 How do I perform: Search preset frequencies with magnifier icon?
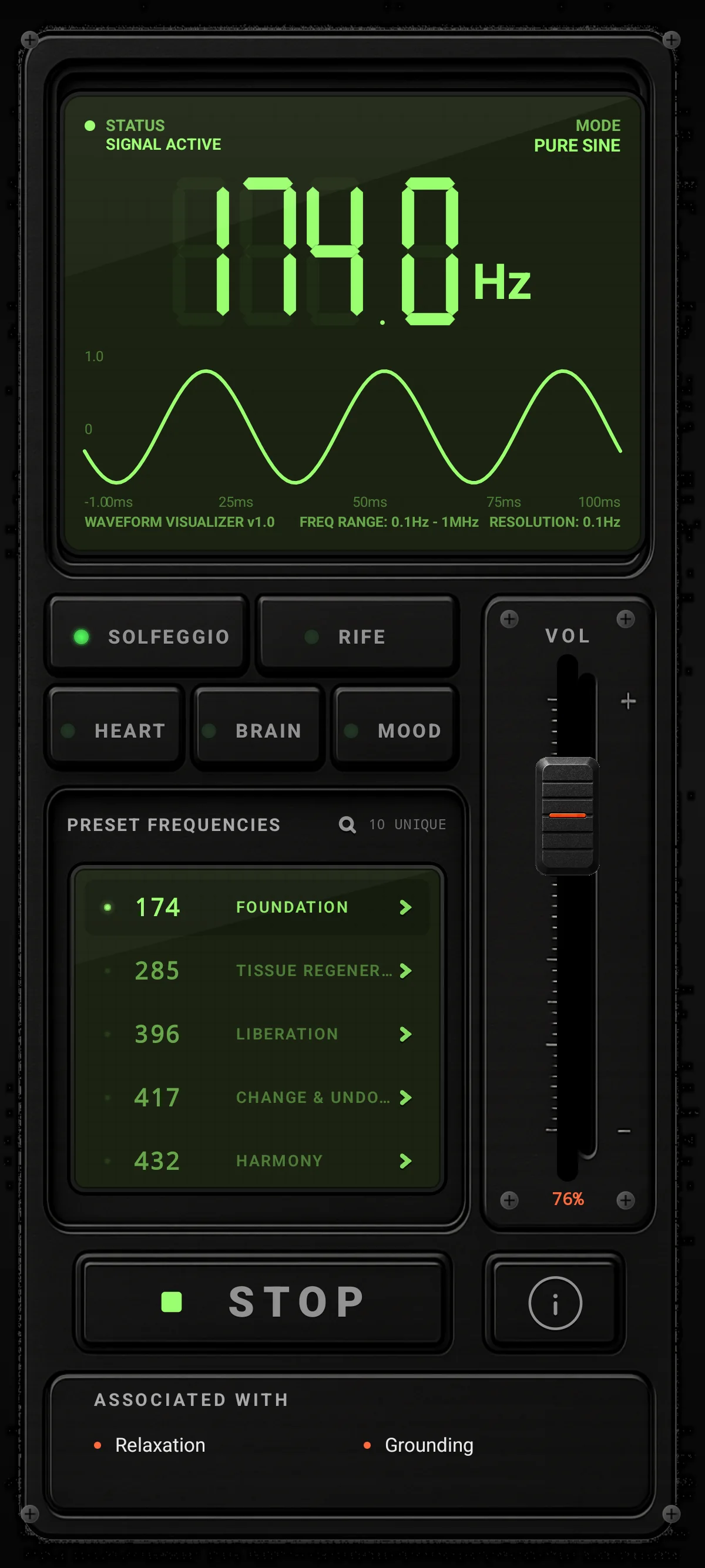coord(347,824)
